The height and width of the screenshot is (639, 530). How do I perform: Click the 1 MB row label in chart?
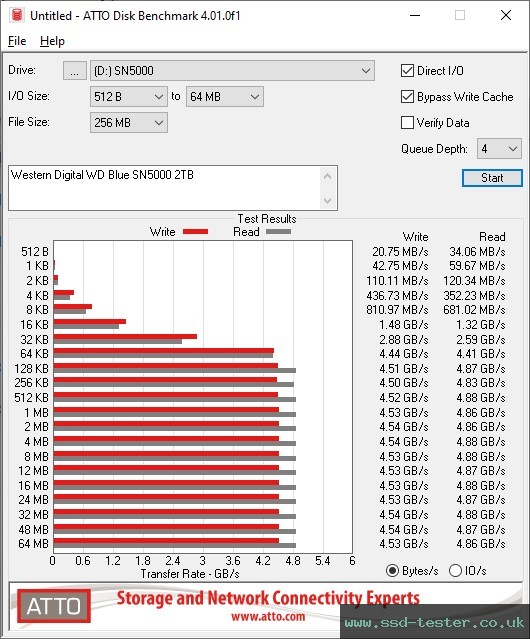36,413
